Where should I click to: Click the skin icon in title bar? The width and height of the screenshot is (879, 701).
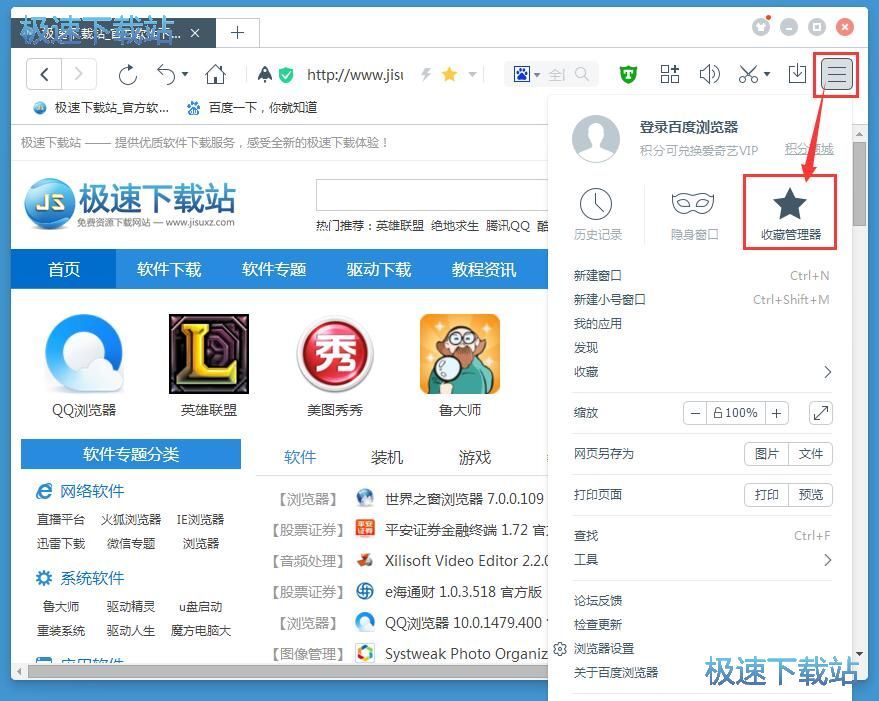point(761,26)
